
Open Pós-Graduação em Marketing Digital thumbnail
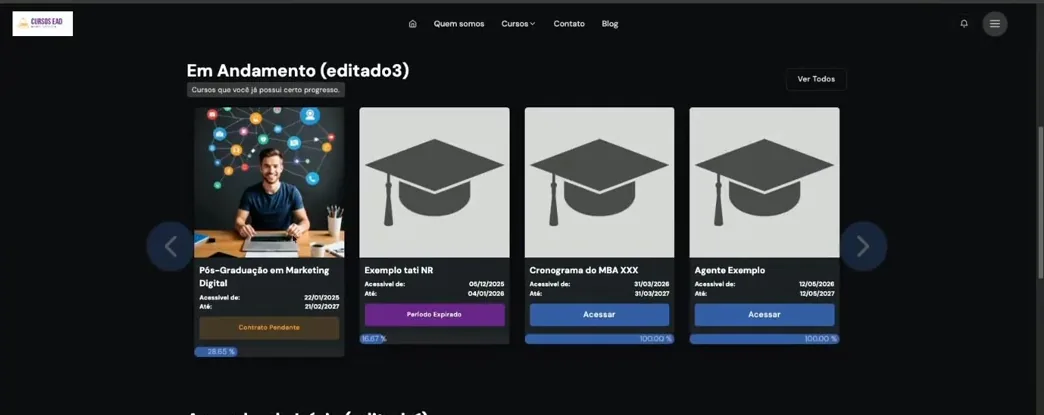tap(269, 183)
